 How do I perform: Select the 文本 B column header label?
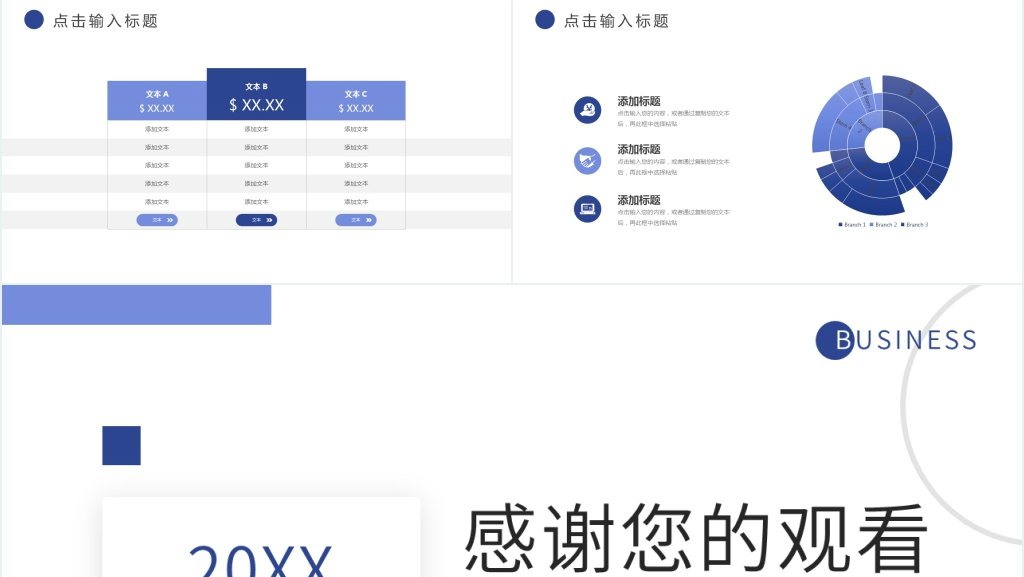point(256,86)
